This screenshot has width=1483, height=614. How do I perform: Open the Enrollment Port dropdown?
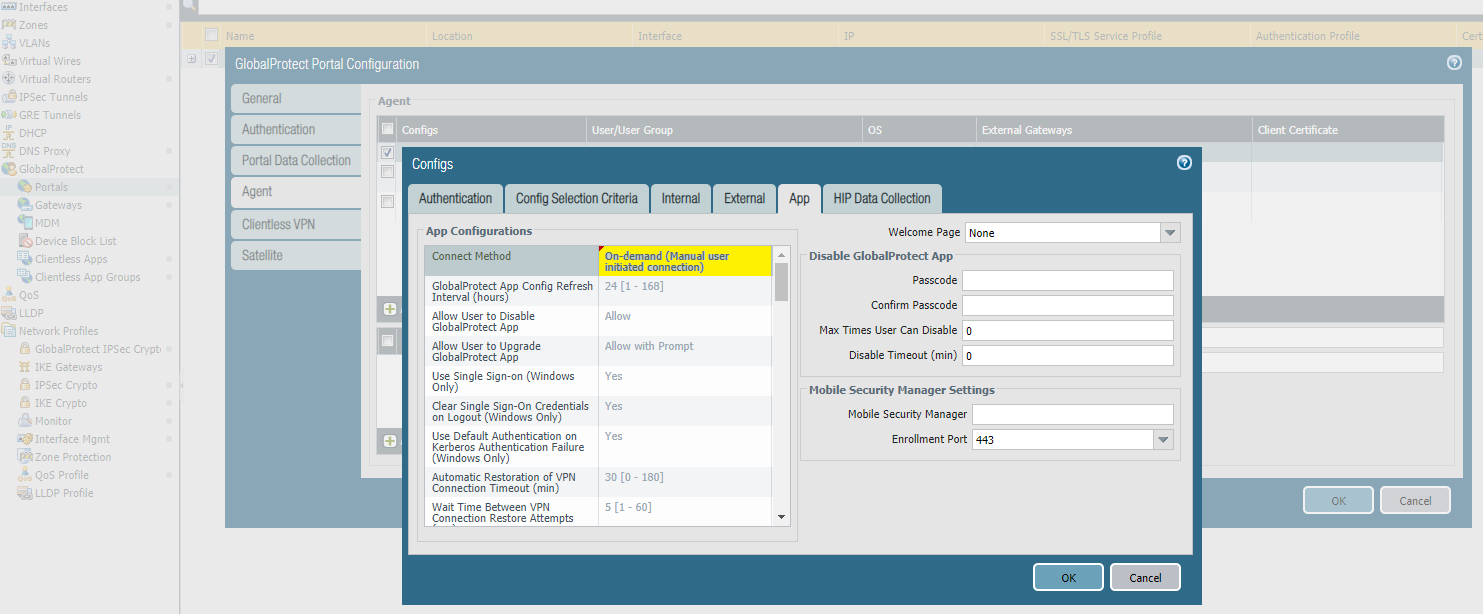1162,440
